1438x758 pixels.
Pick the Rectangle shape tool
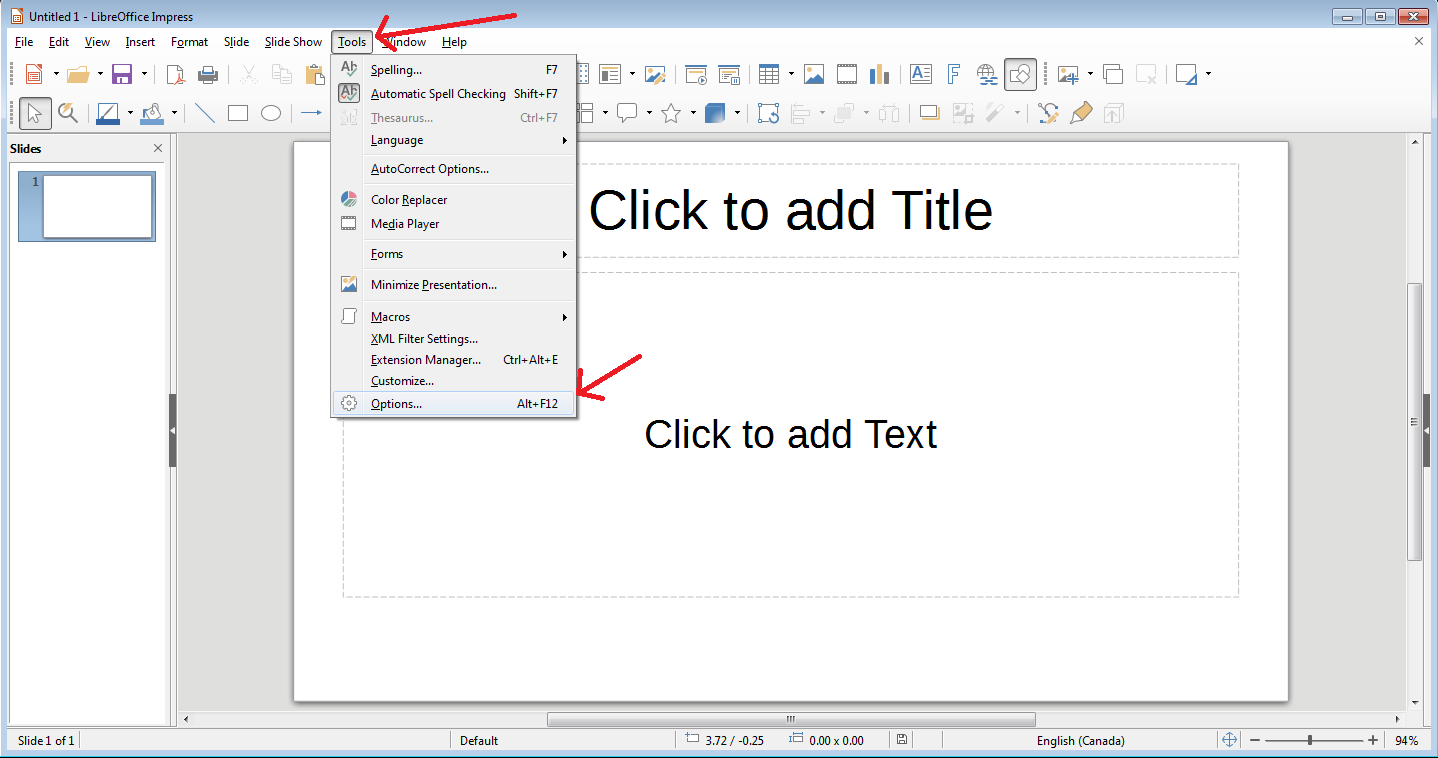238,113
